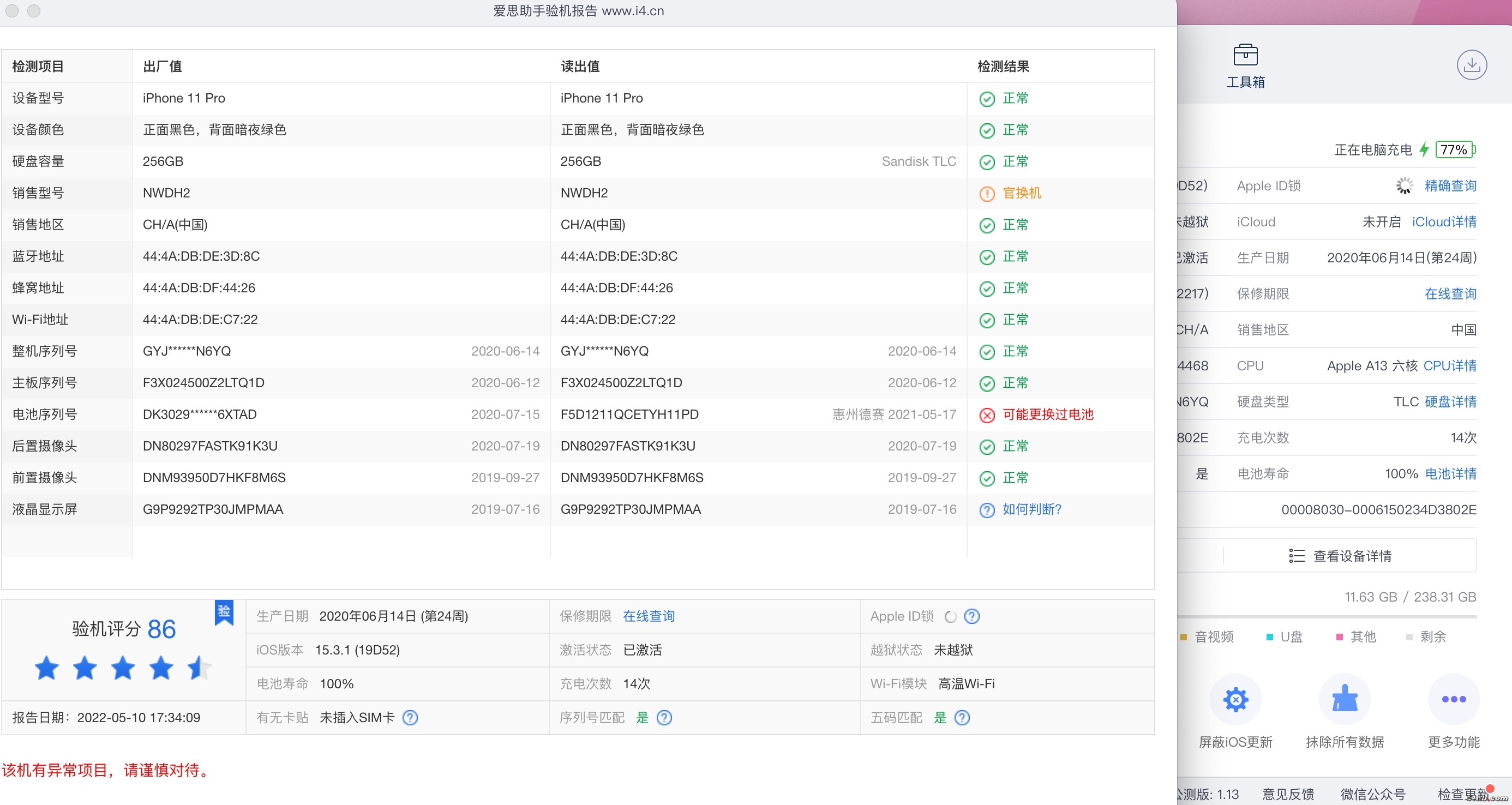
Task: Open 屏蔽iOS更新 gear icon
Action: (x=1235, y=699)
